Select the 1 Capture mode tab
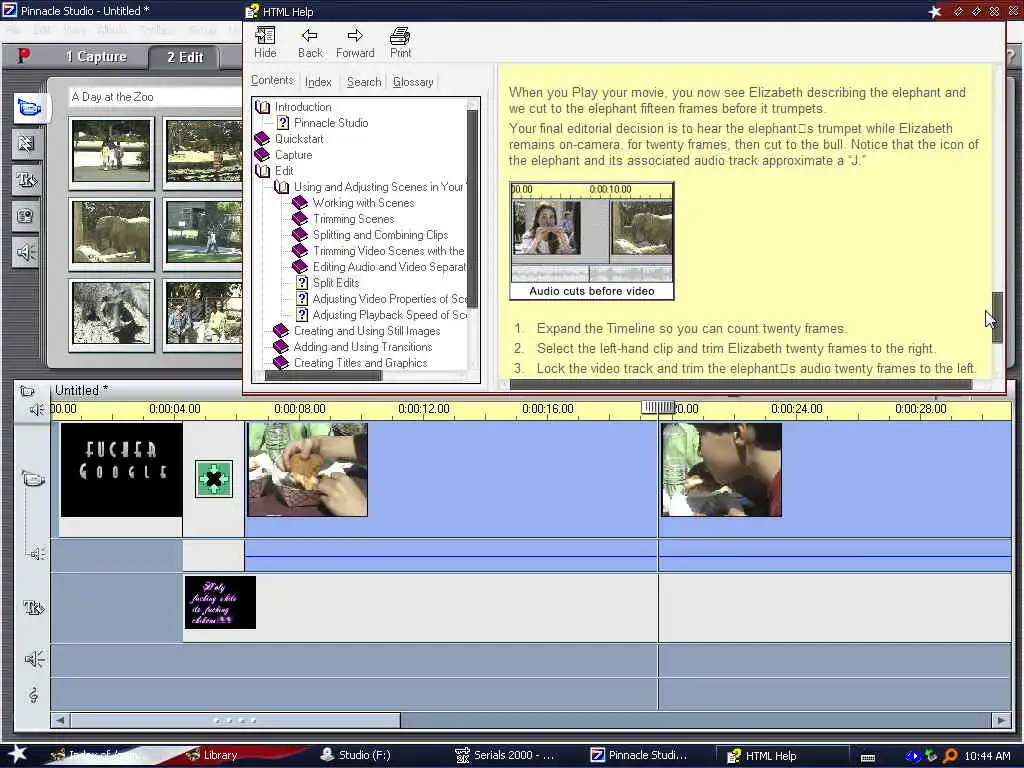1024x768 pixels. click(x=96, y=57)
